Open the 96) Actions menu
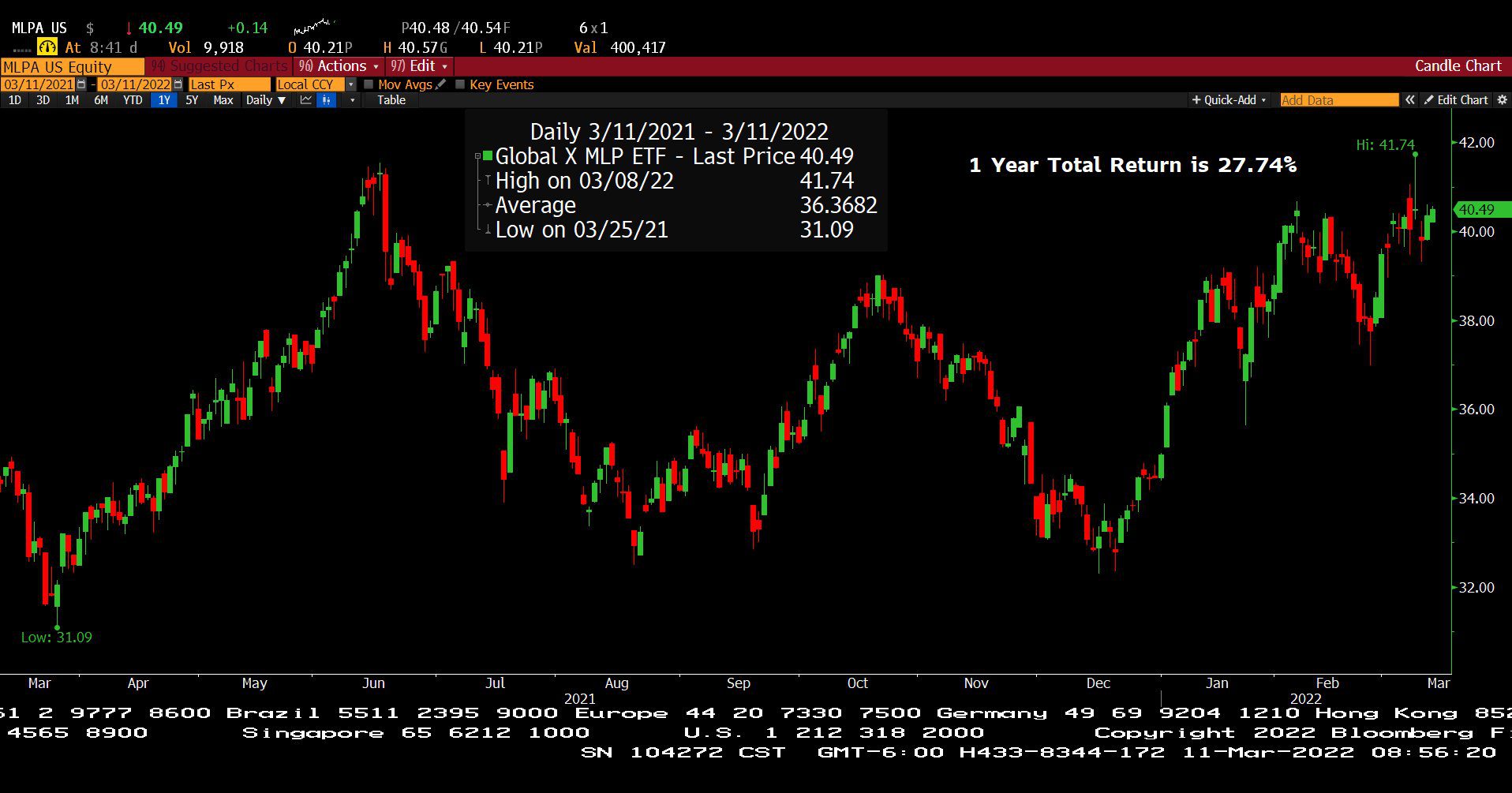1512x793 pixels. point(339,66)
